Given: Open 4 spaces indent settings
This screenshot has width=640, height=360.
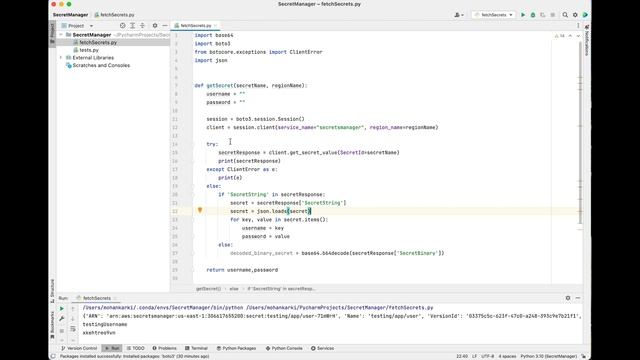Looking at the screenshot, I should coord(507,356).
